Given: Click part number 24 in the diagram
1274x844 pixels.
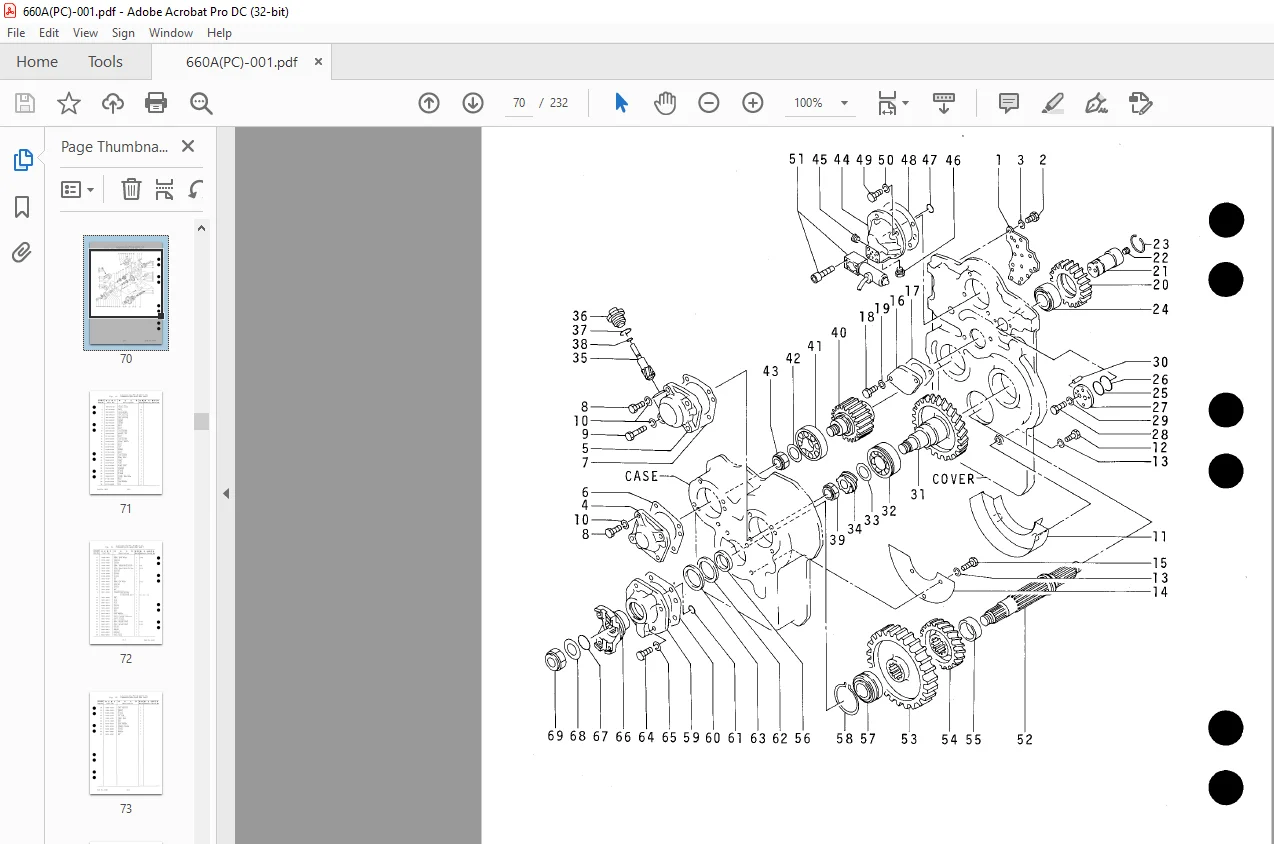Looking at the screenshot, I should 1160,309.
